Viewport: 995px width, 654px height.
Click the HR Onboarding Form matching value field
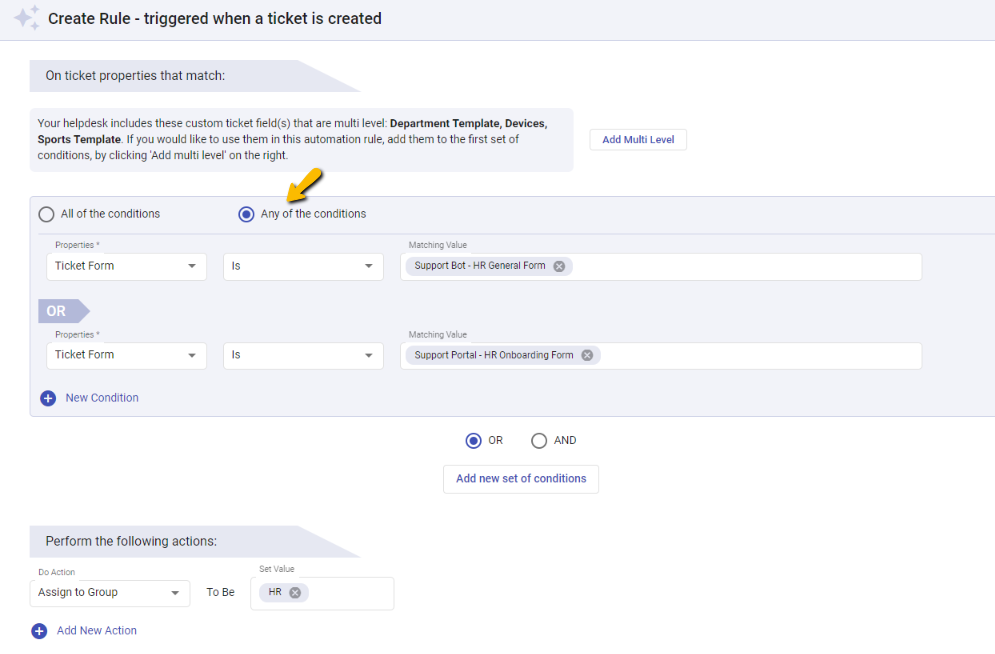(661, 355)
